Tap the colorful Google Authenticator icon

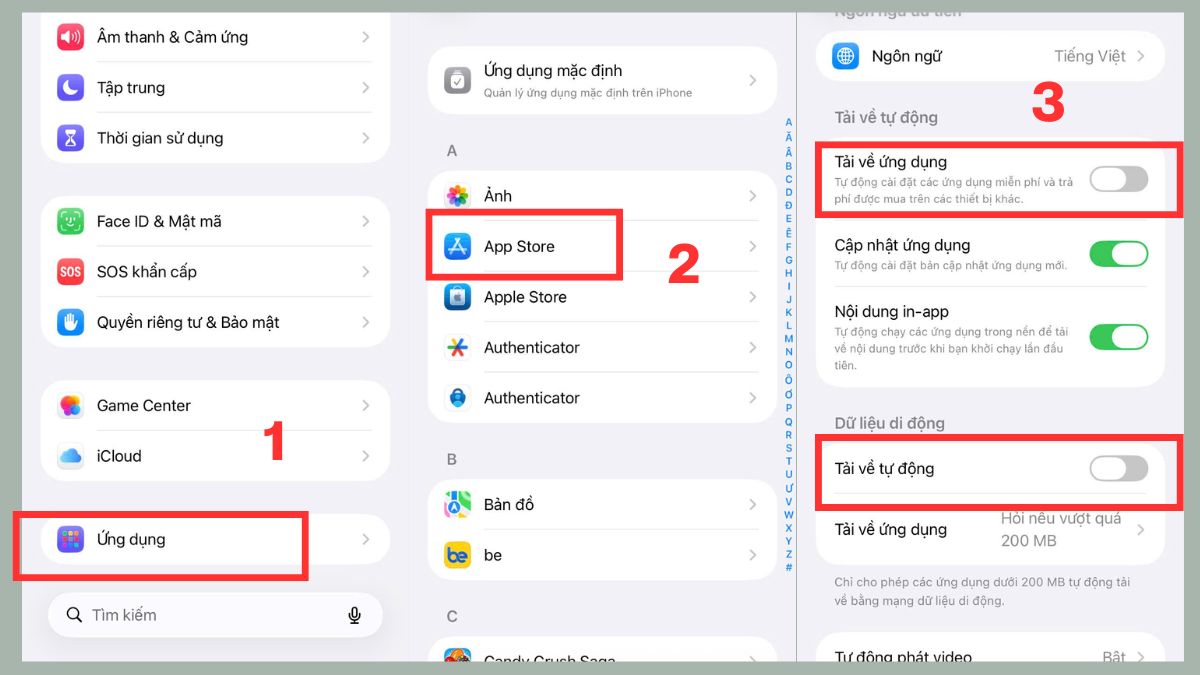coord(458,347)
